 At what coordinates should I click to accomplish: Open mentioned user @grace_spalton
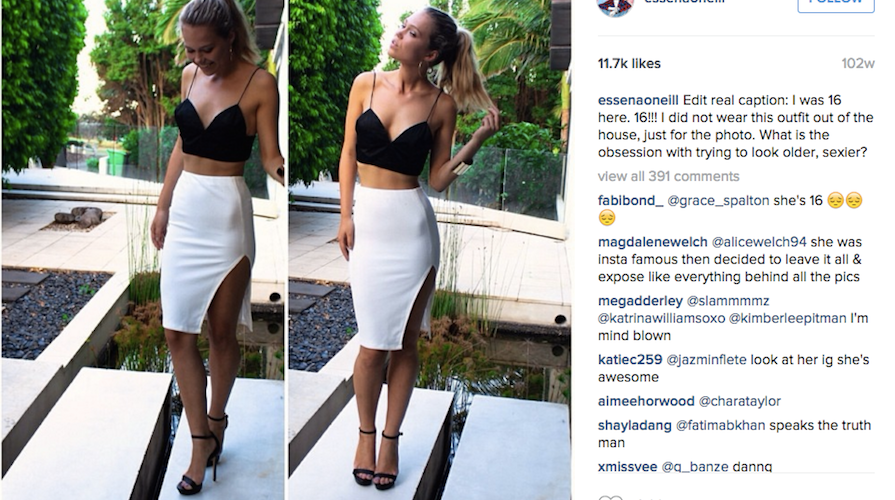tap(718, 201)
